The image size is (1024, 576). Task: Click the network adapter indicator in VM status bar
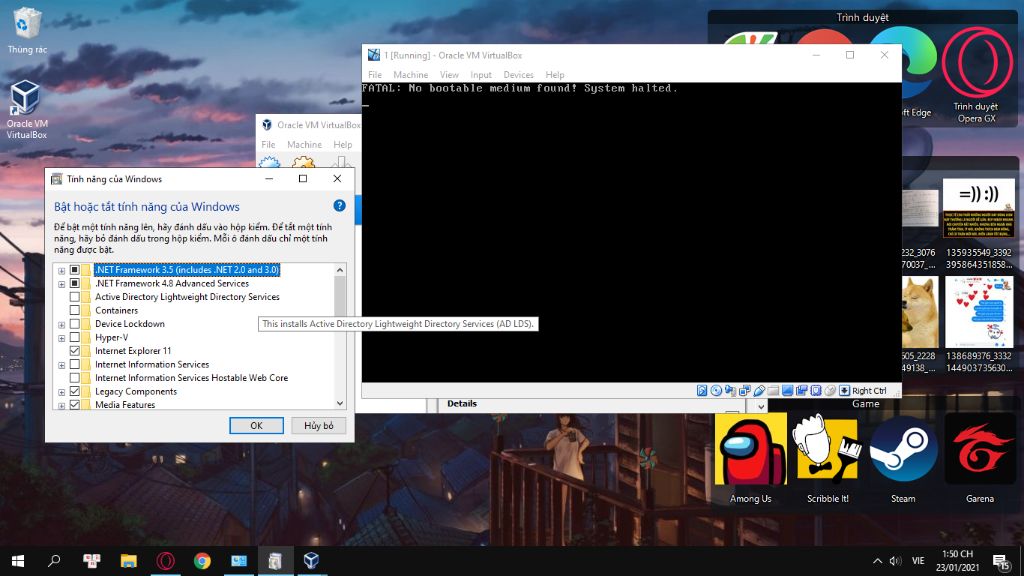745,391
